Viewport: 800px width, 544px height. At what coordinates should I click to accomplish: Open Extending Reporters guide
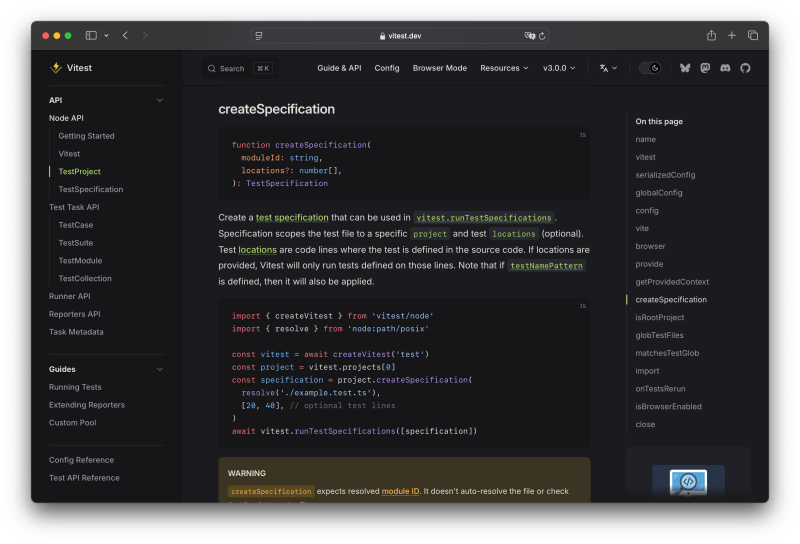(87, 405)
